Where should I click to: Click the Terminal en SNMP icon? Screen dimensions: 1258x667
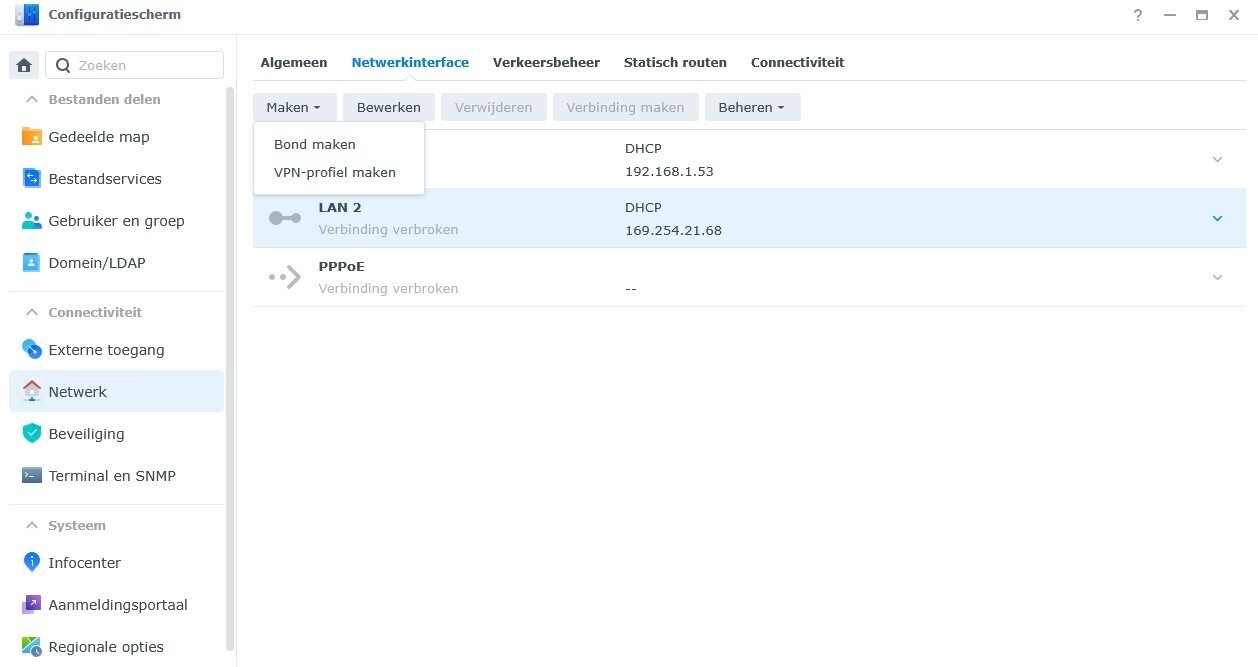coord(31,475)
